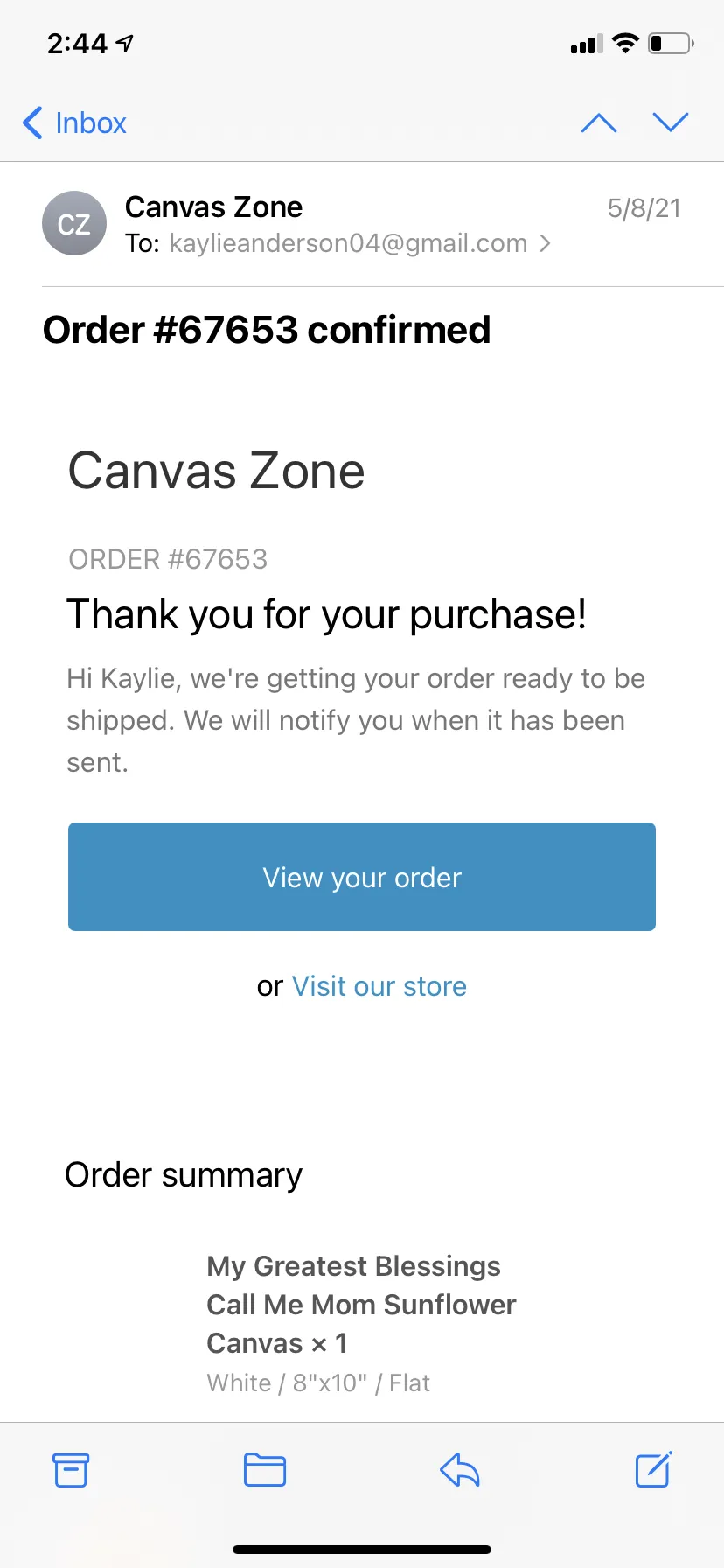Expand recipient details chevron
Screen dimensions: 724x1568
tap(545, 243)
